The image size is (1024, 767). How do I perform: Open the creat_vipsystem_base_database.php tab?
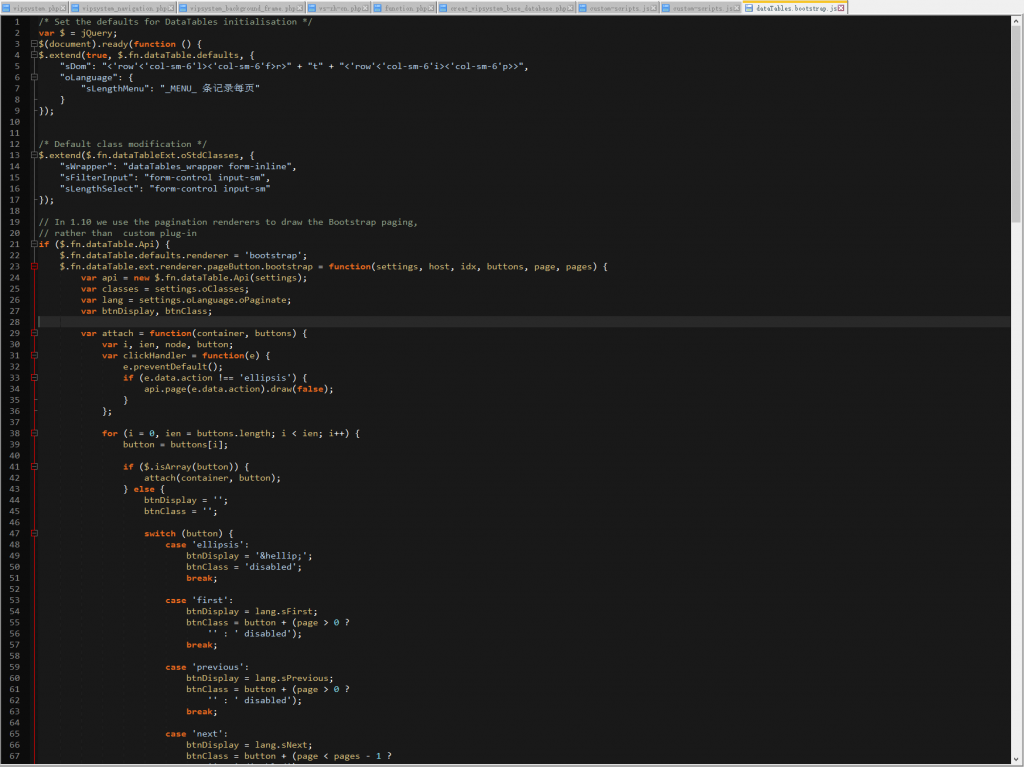[x=507, y=8]
